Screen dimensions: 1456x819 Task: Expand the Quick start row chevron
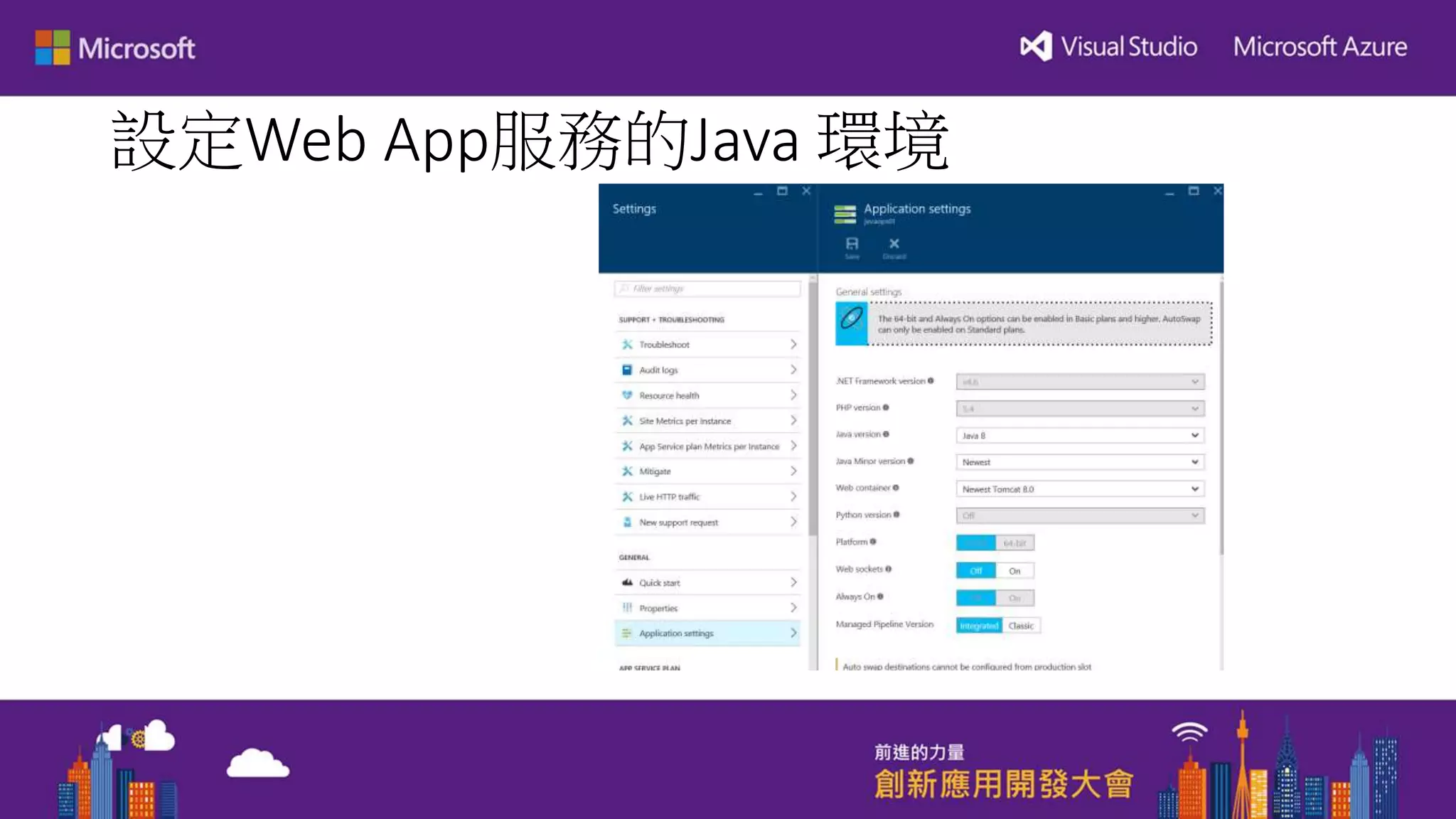coord(793,582)
